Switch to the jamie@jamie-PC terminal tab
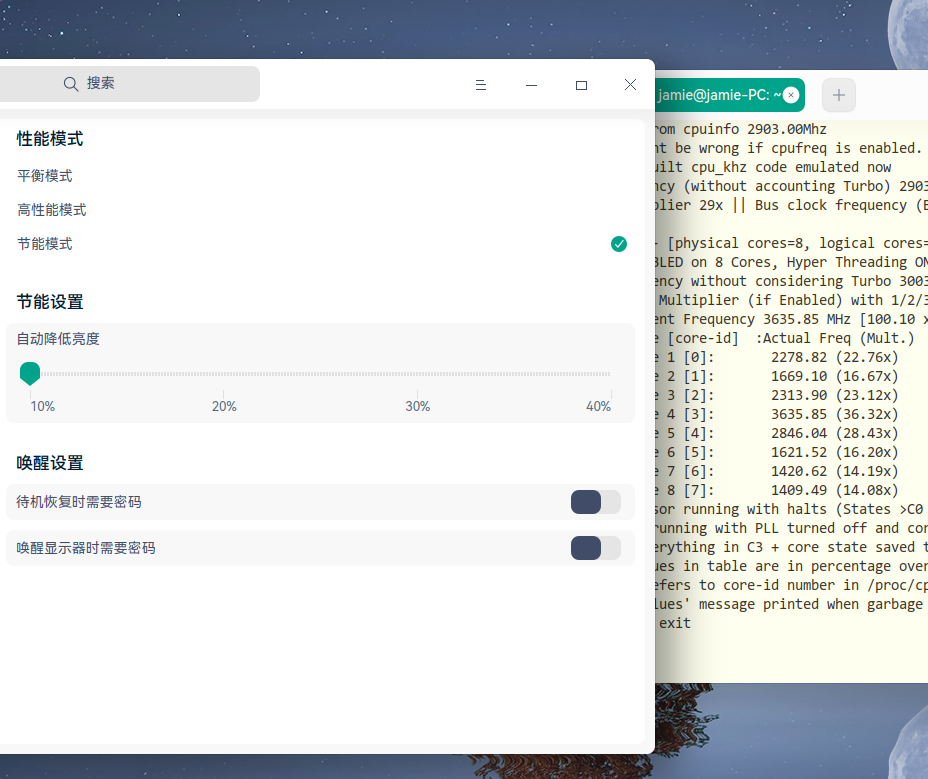The image size is (928, 779). coord(719,95)
